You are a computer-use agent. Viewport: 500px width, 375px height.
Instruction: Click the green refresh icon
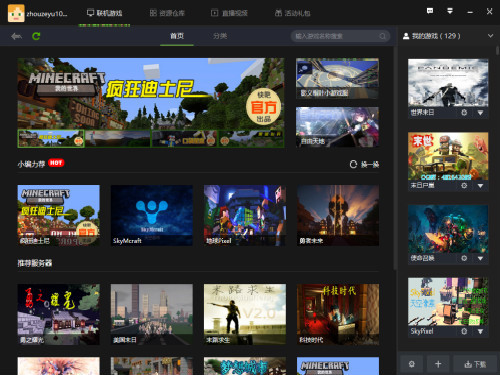point(36,36)
